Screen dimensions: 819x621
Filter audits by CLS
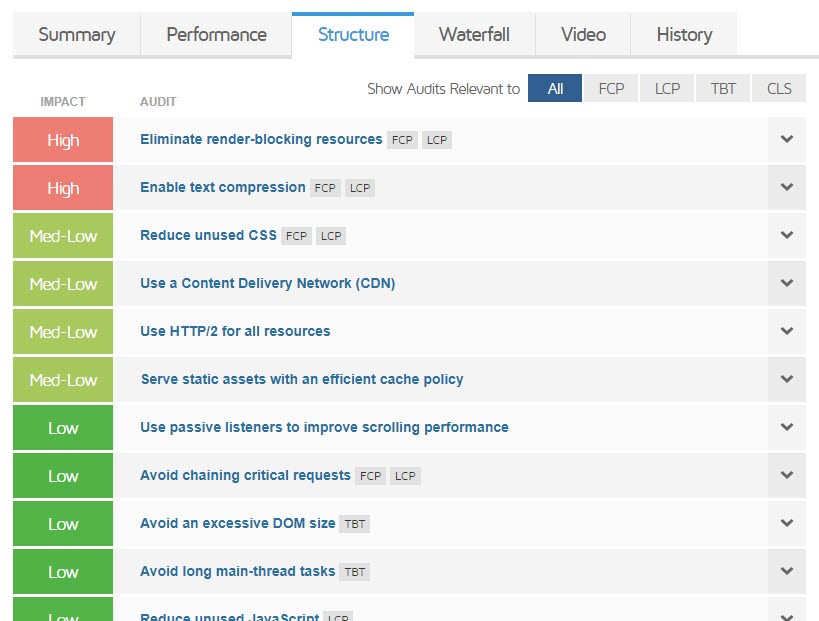(779, 89)
